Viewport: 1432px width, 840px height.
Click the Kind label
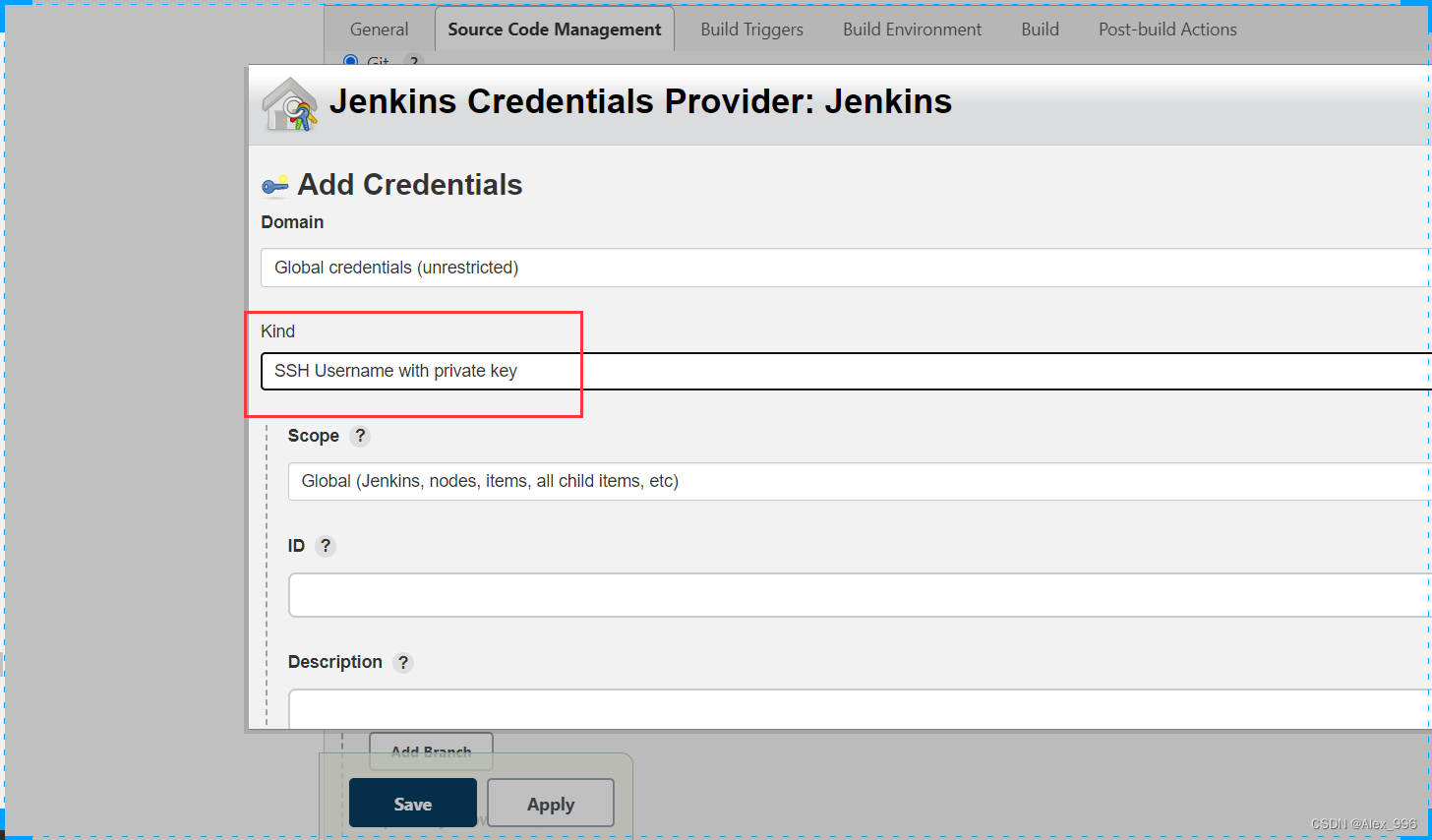click(277, 331)
